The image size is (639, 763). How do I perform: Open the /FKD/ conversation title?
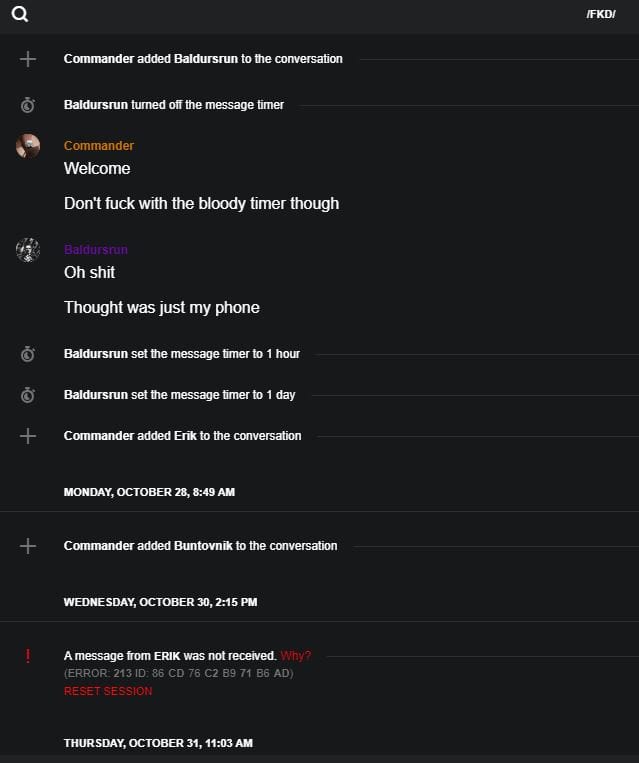click(x=601, y=15)
